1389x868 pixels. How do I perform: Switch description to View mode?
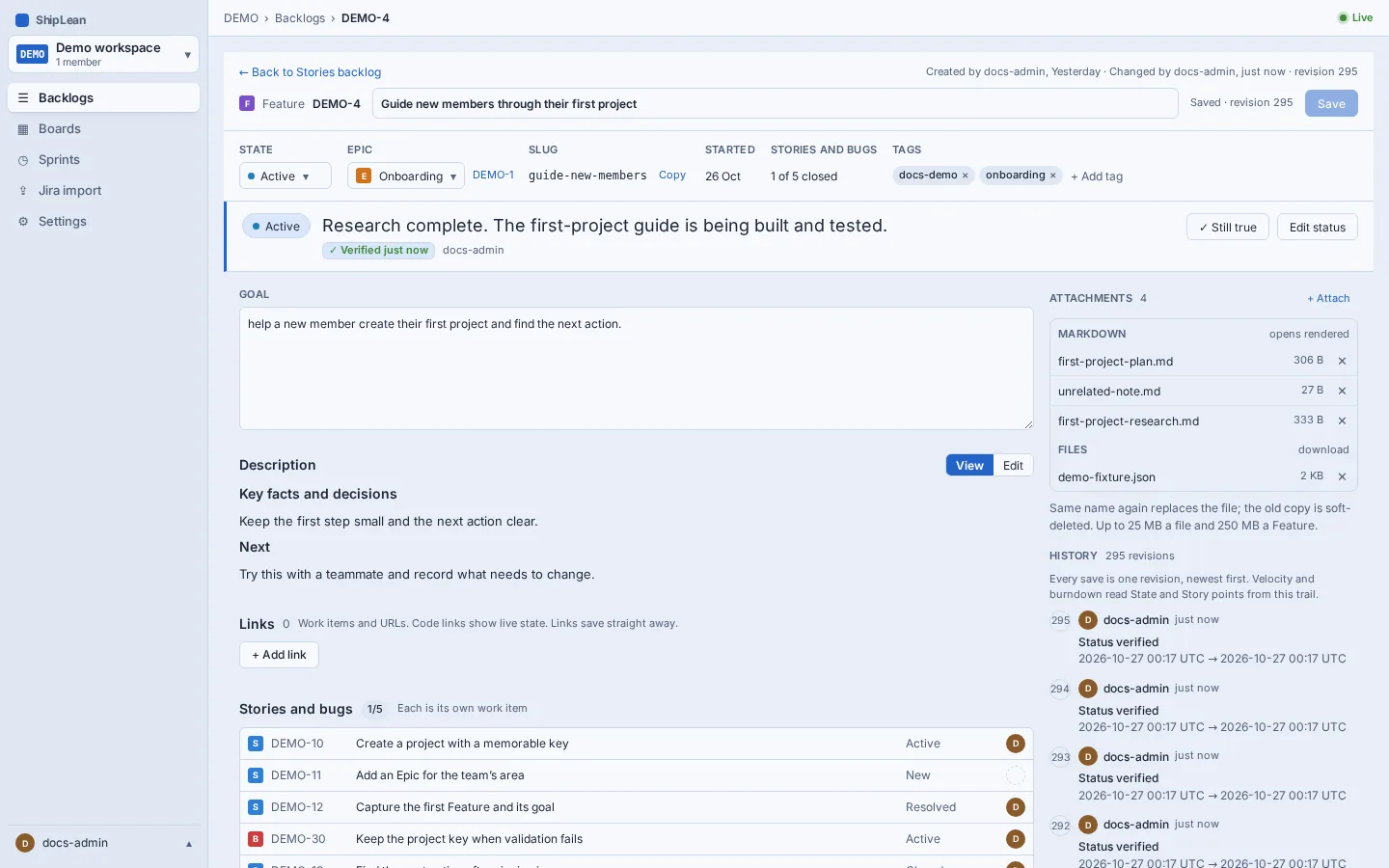(x=969, y=465)
